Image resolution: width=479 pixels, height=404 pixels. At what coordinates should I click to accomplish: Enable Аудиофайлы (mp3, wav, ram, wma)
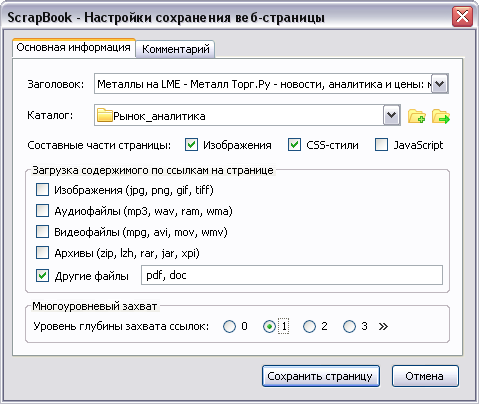[x=42, y=211]
